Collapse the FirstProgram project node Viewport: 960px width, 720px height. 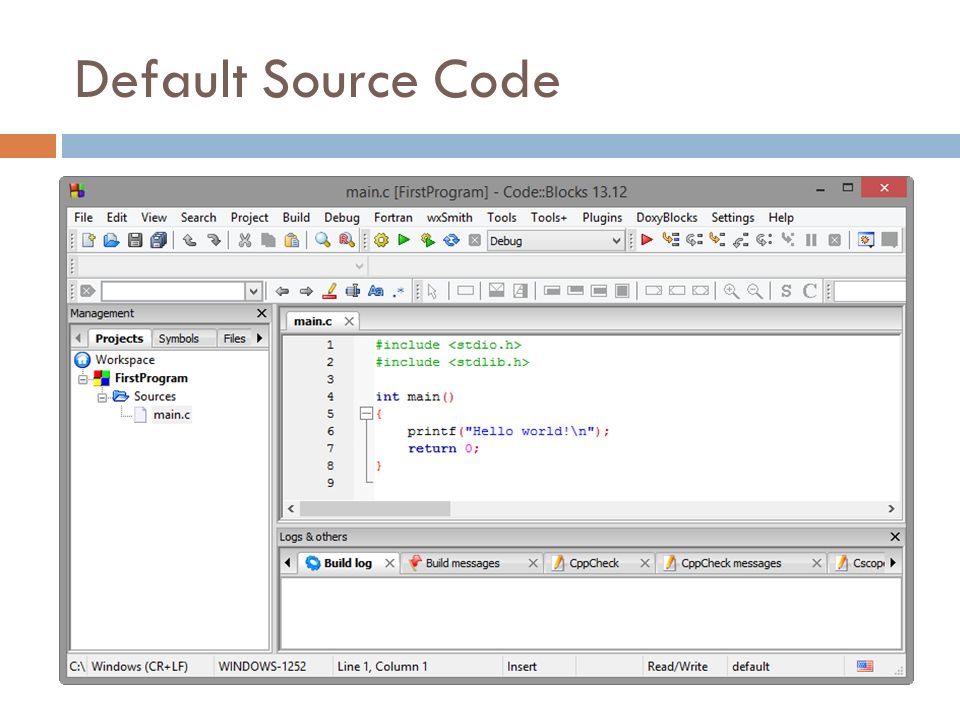point(83,379)
